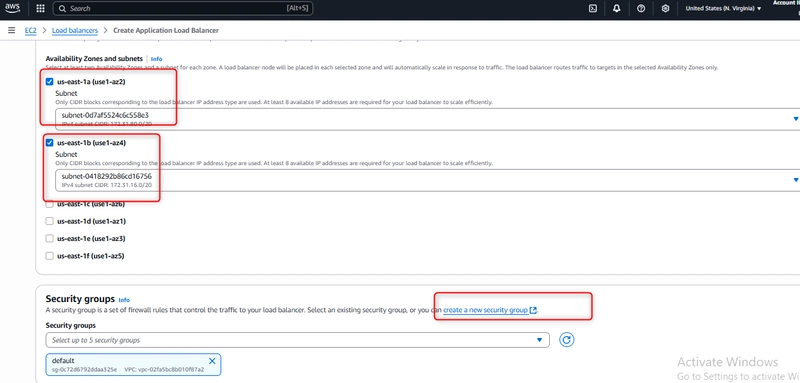Open the help question-mark icon

(x=641, y=9)
